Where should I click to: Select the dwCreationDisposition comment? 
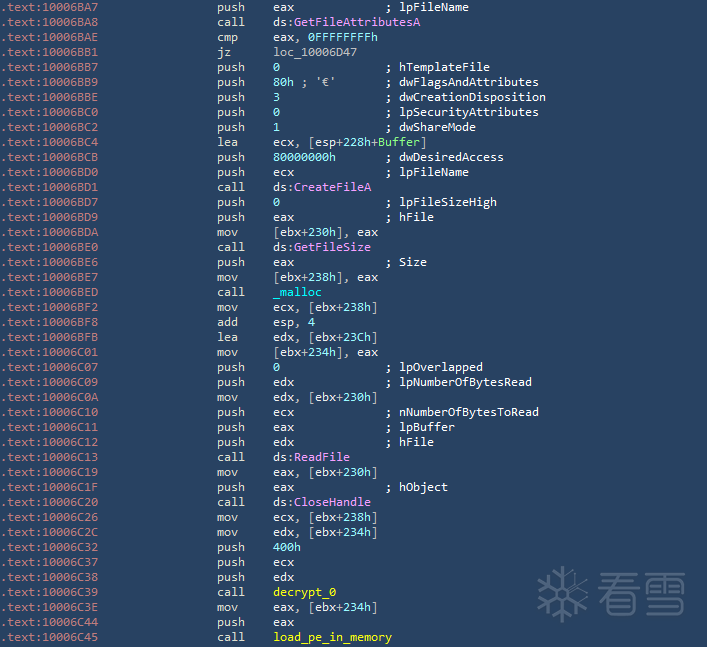[472, 97]
